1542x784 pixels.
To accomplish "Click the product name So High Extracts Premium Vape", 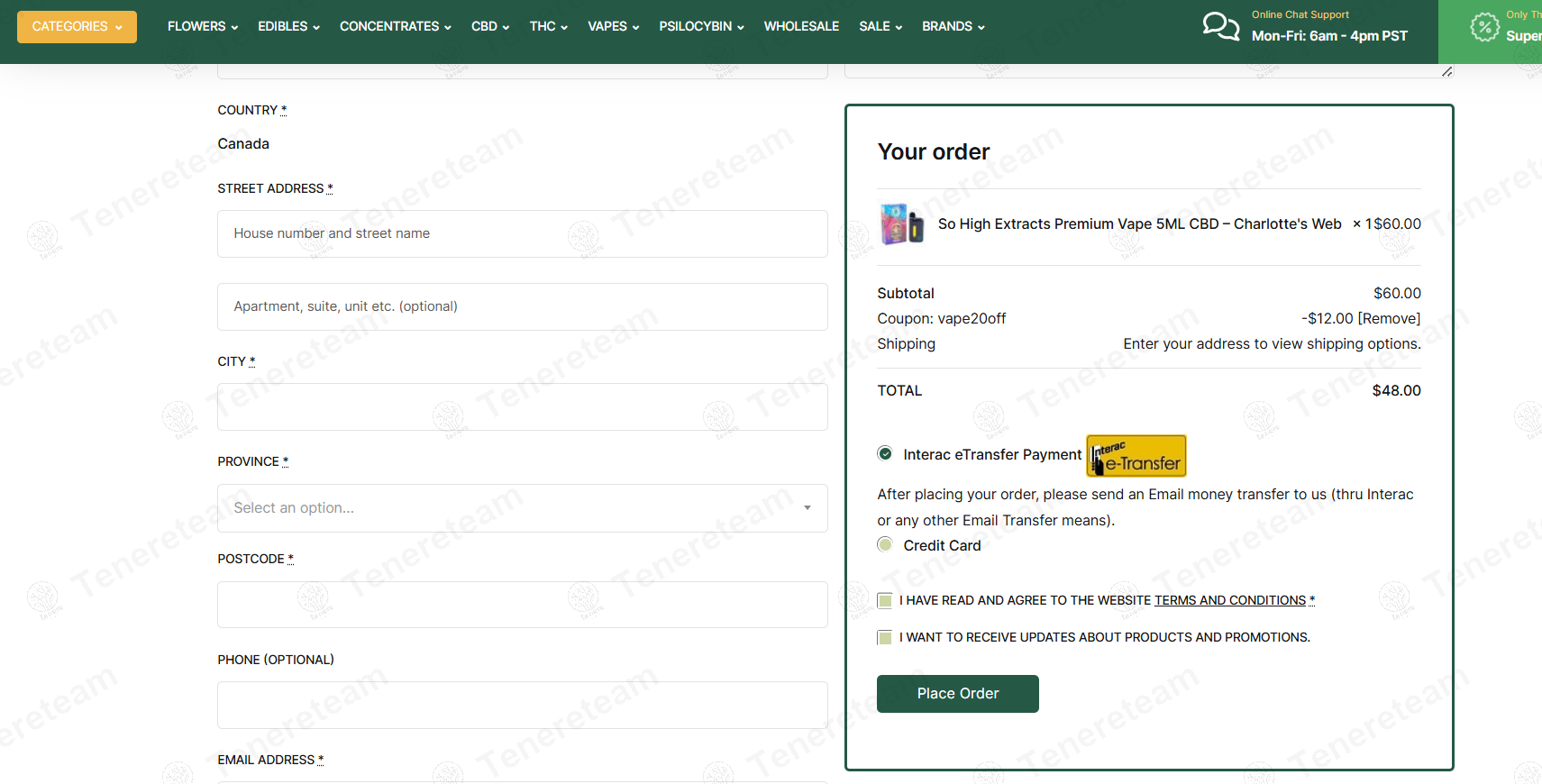I will pyautogui.click(x=1139, y=223).
